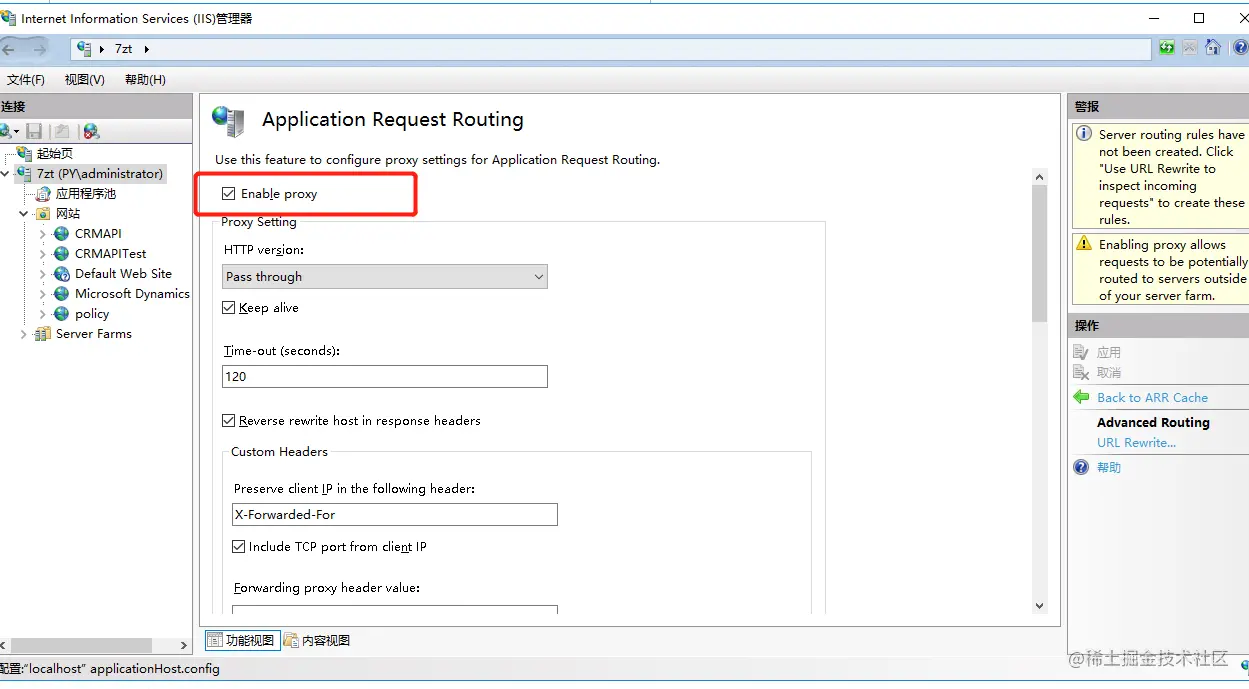Screen dimensions: 1249x689
Task: Open the HTTP version Pass through dropdown
Action: pyautogui.click(x=385, y=276)
